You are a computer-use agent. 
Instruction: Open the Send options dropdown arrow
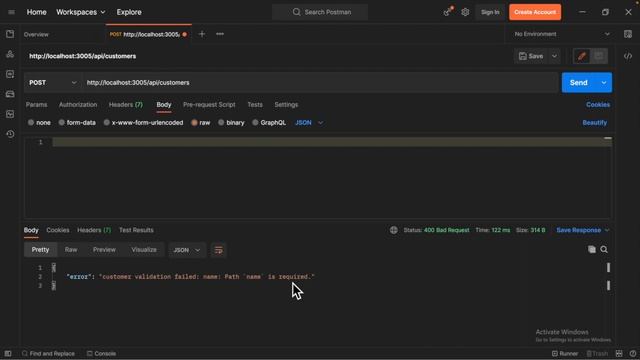pos(604,83)
